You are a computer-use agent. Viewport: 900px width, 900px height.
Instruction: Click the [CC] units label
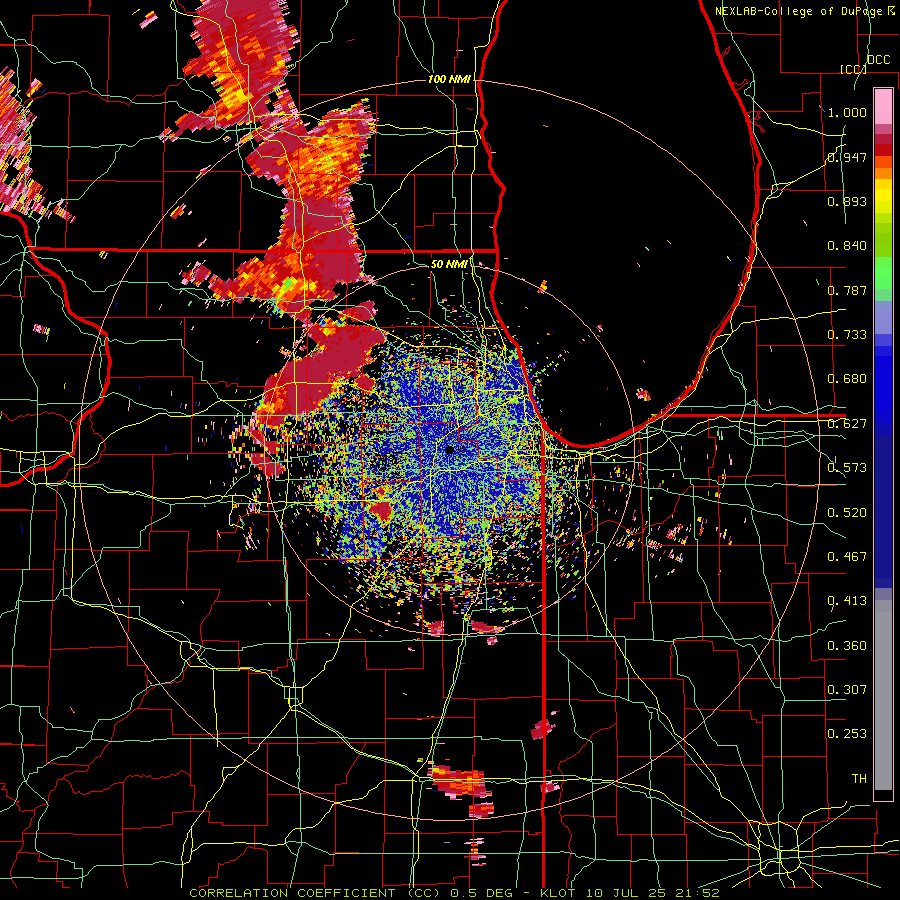coord(853,69)
